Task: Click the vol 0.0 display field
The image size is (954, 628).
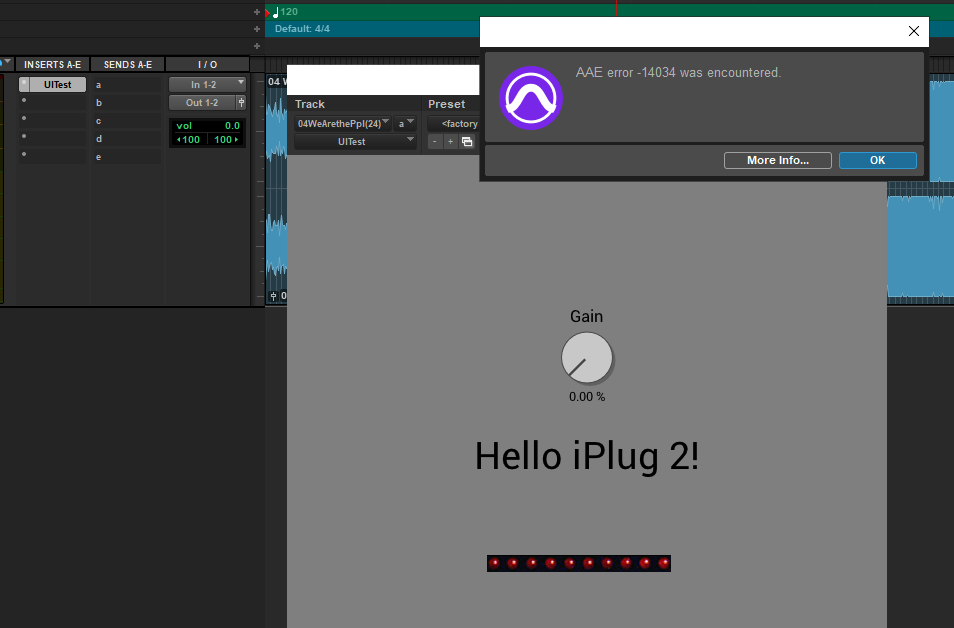Action: (x=207, y=125)
